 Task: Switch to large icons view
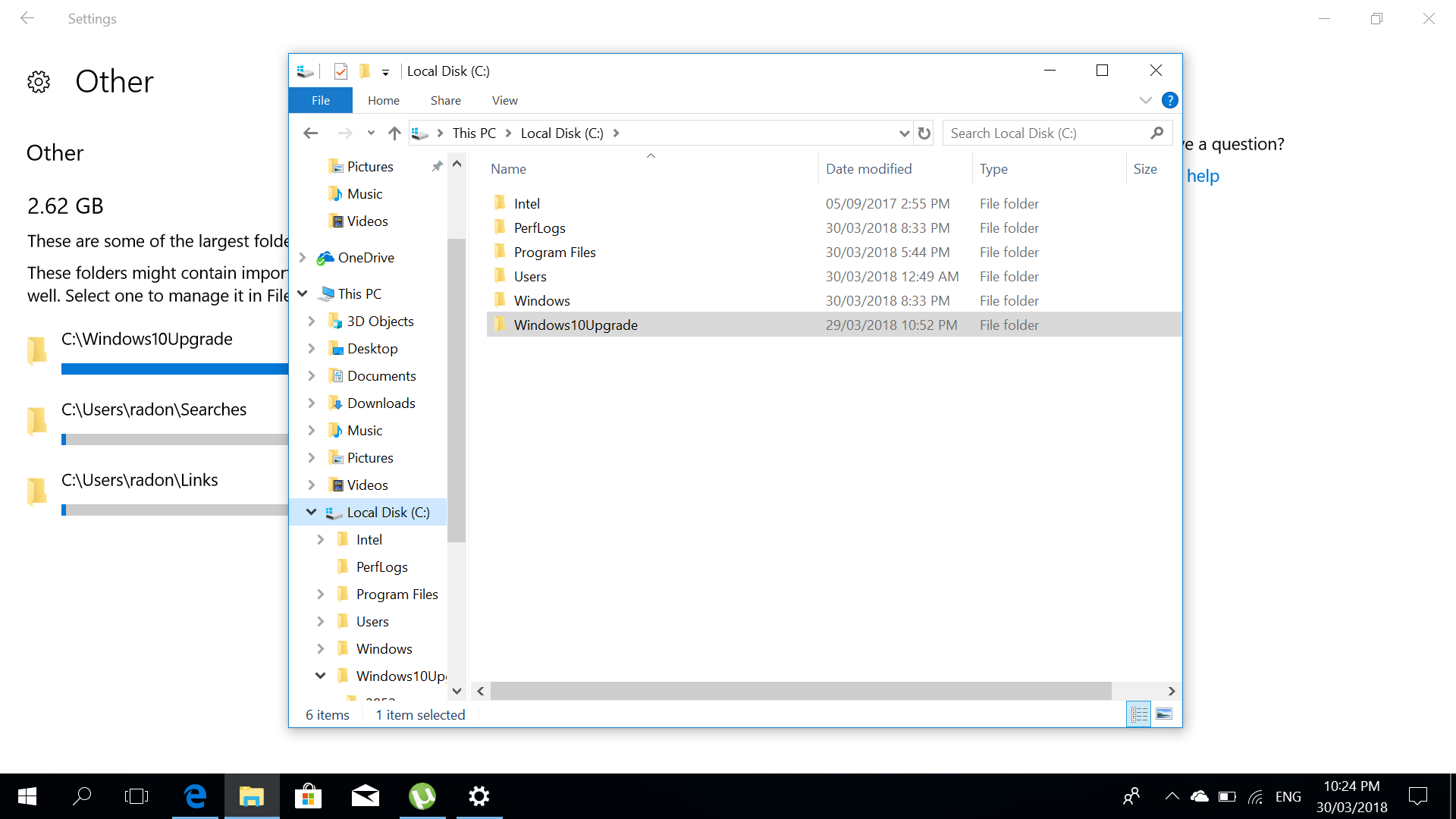(x=1164, y=714)
